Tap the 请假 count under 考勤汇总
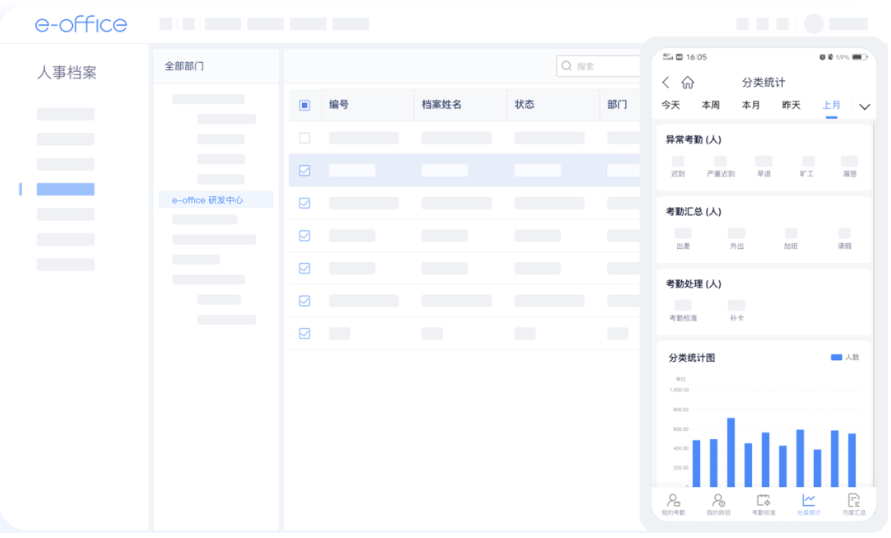 point(844,233)
